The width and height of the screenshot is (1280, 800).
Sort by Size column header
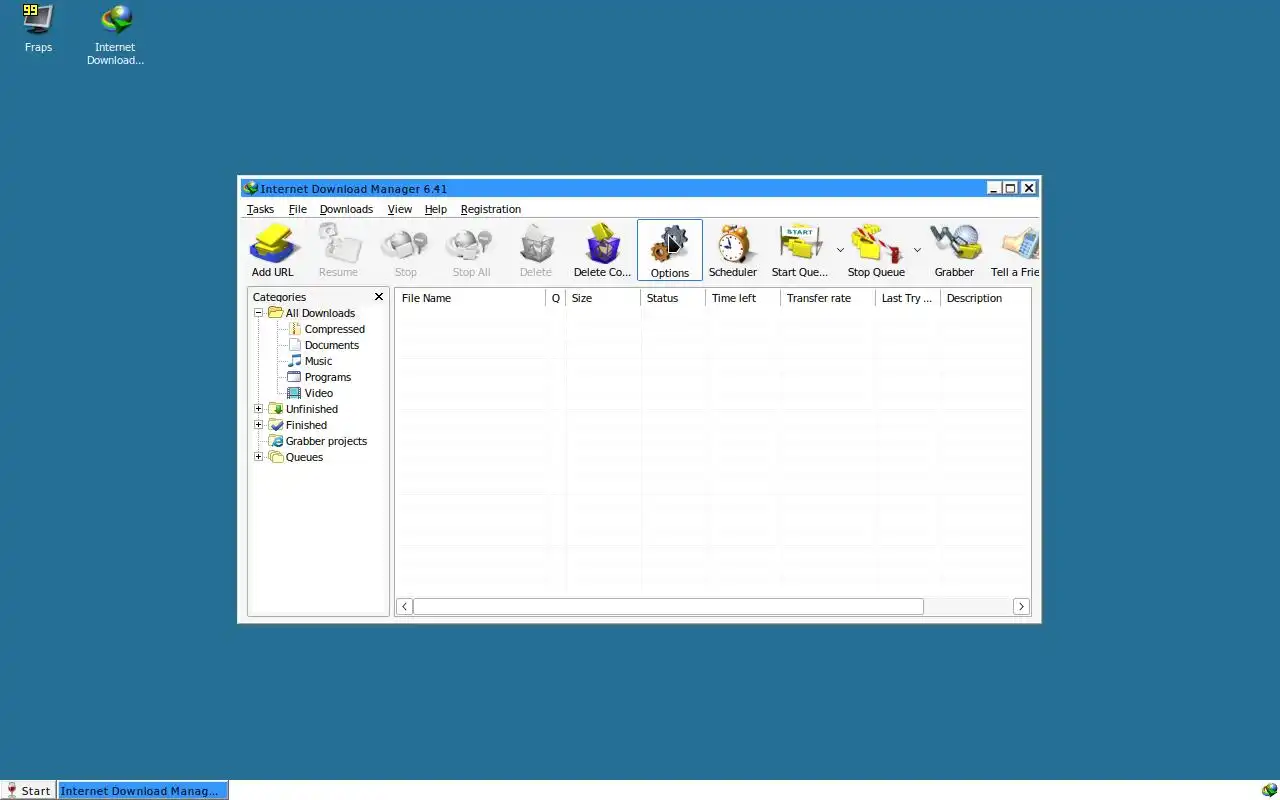point(603,298)
